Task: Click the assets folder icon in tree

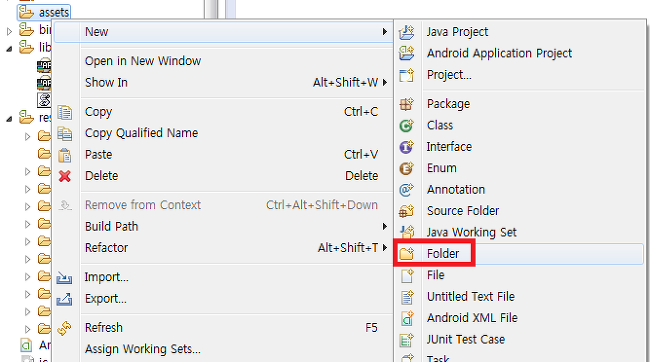Action: (x=26, y=12)
